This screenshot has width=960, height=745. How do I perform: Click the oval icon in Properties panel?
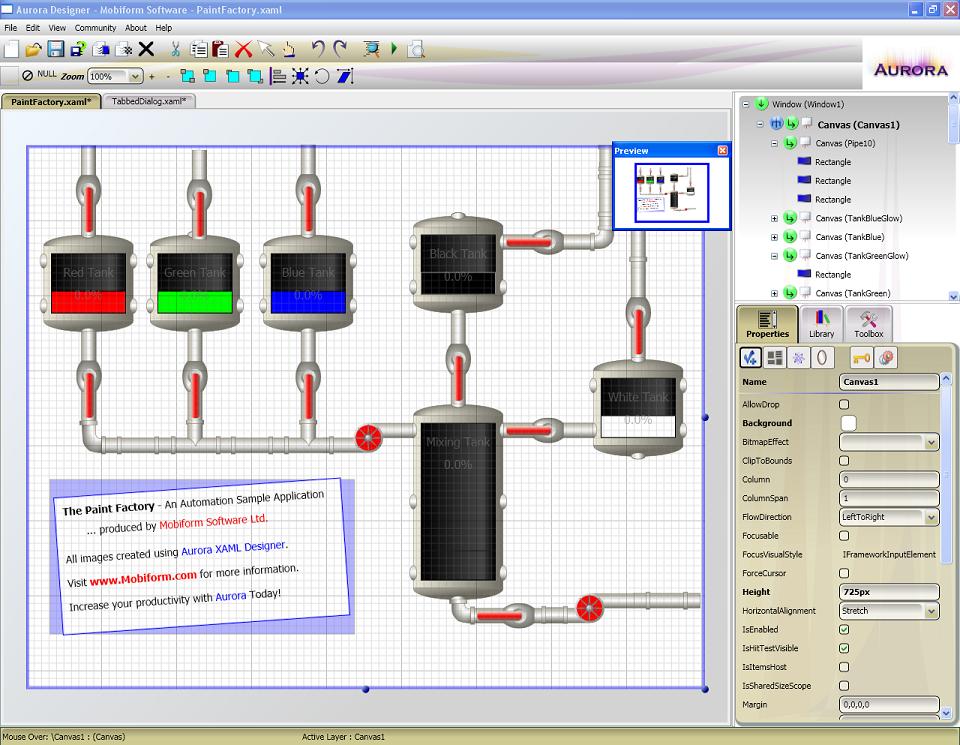[x=822, y=358]
